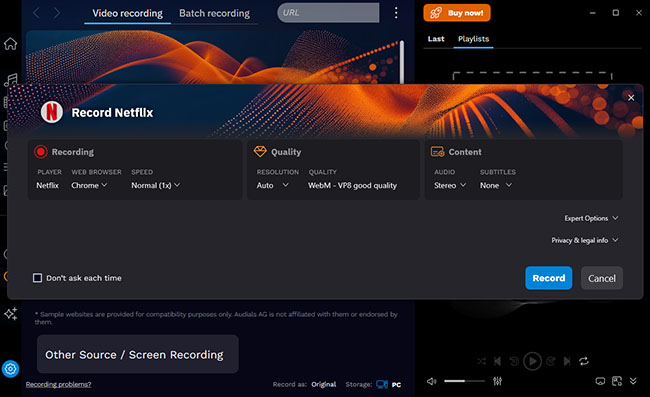Viewport: 650px width, 397px height.
Task: Navigate forward with right arrow
Action: click(57, 13)
